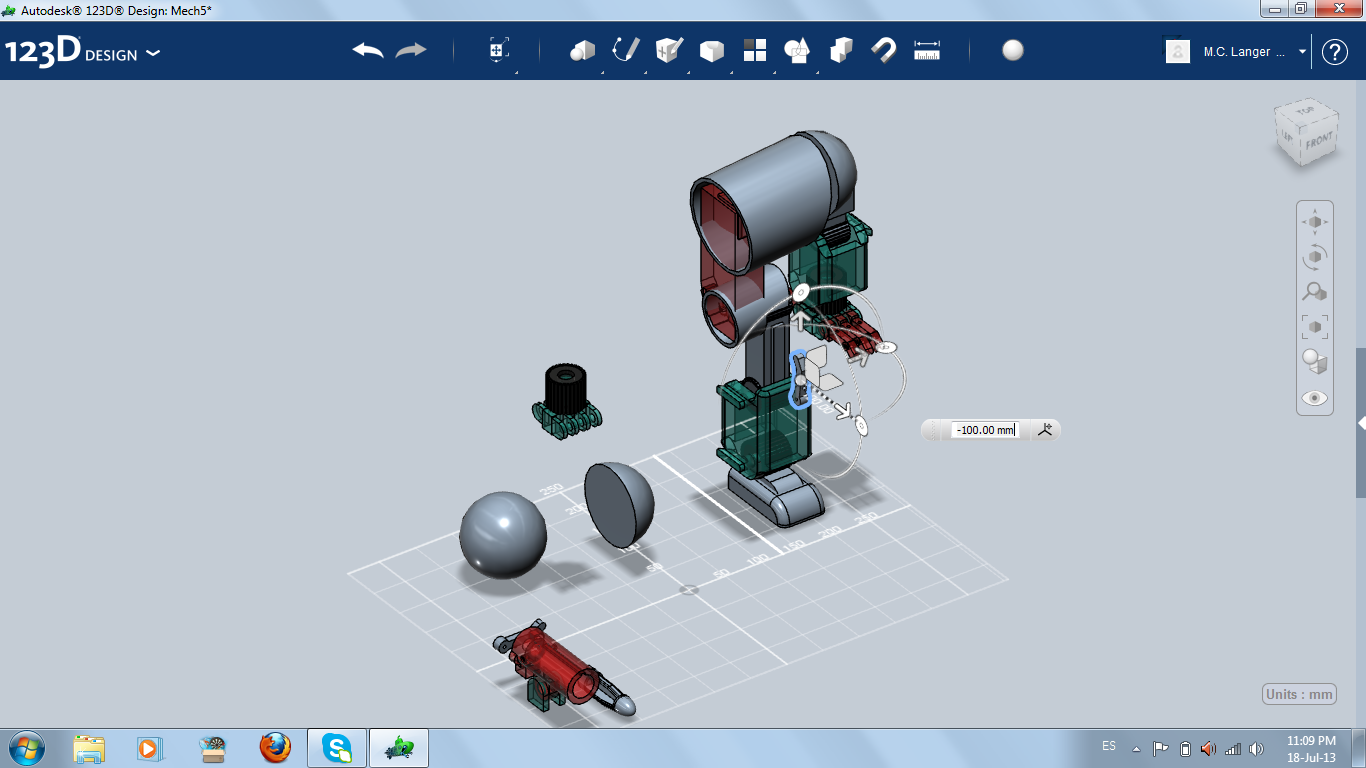The width and height of the screenshot is (1366, 768).
Task: Select the red cannon model near the grid
Action: 565,670
